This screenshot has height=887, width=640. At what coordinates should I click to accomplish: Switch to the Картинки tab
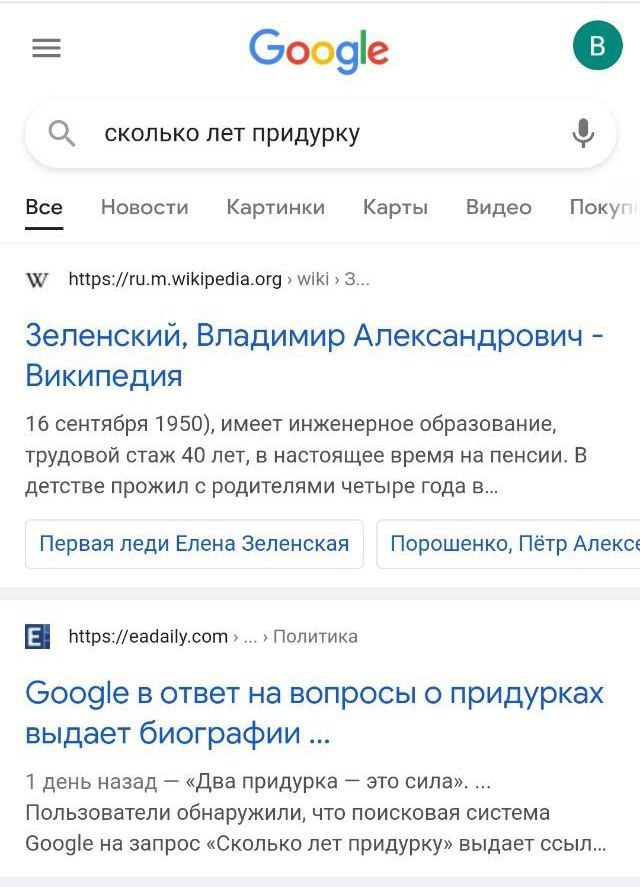coord(275,207)
